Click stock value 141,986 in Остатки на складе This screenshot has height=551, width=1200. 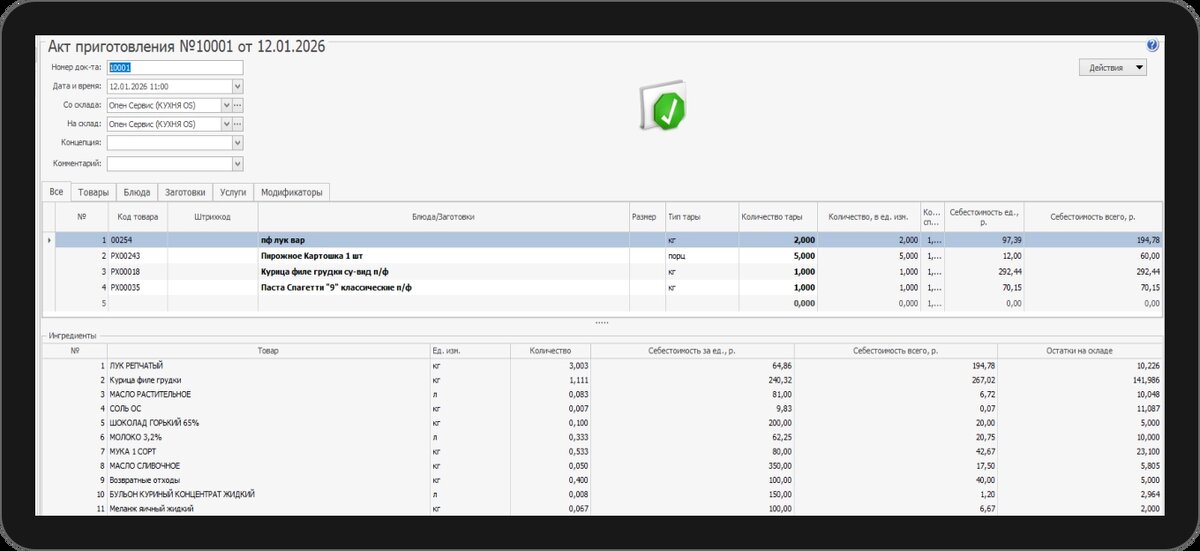point(1080,380)
